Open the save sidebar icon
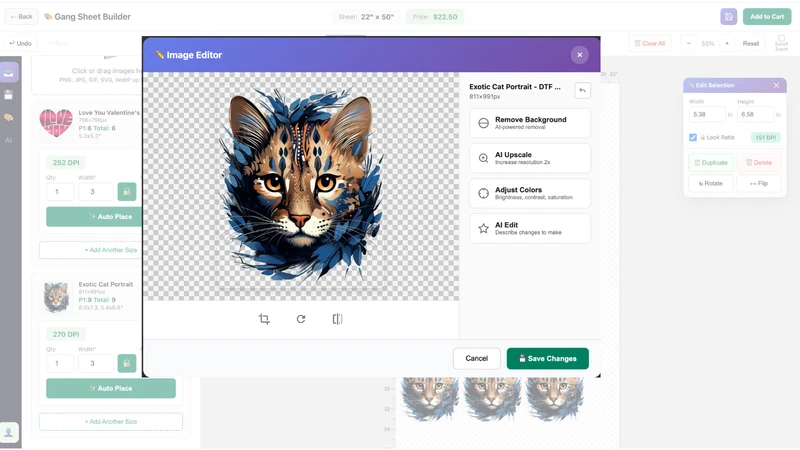Screen dimensions: 800x450 tap(9, 95)
